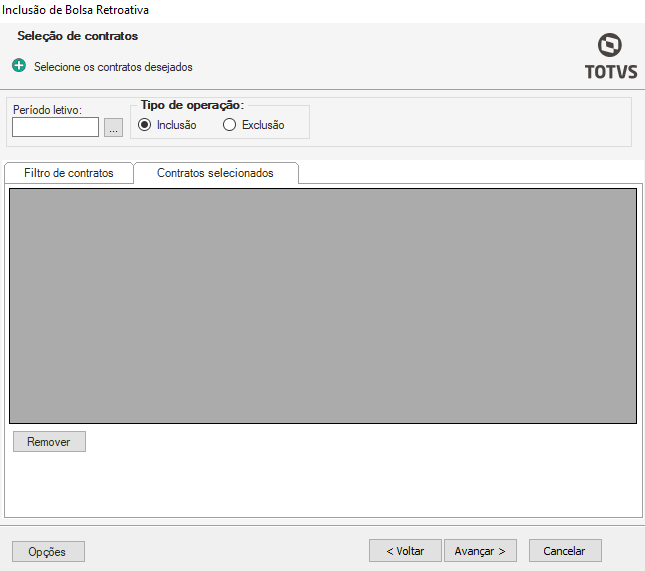Go back with the Voltar button

point(405,551)
